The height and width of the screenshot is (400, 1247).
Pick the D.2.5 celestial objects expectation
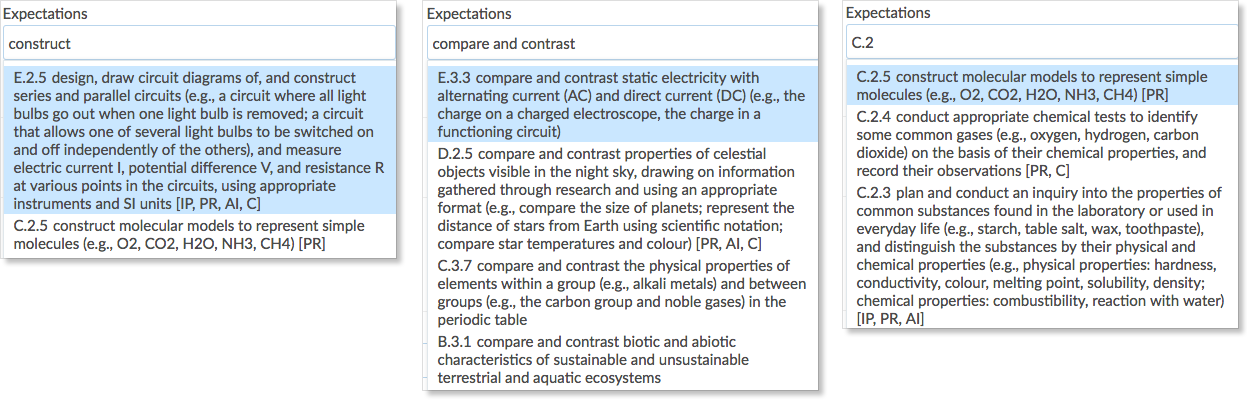pyautogui.click(x=622, y=199)
